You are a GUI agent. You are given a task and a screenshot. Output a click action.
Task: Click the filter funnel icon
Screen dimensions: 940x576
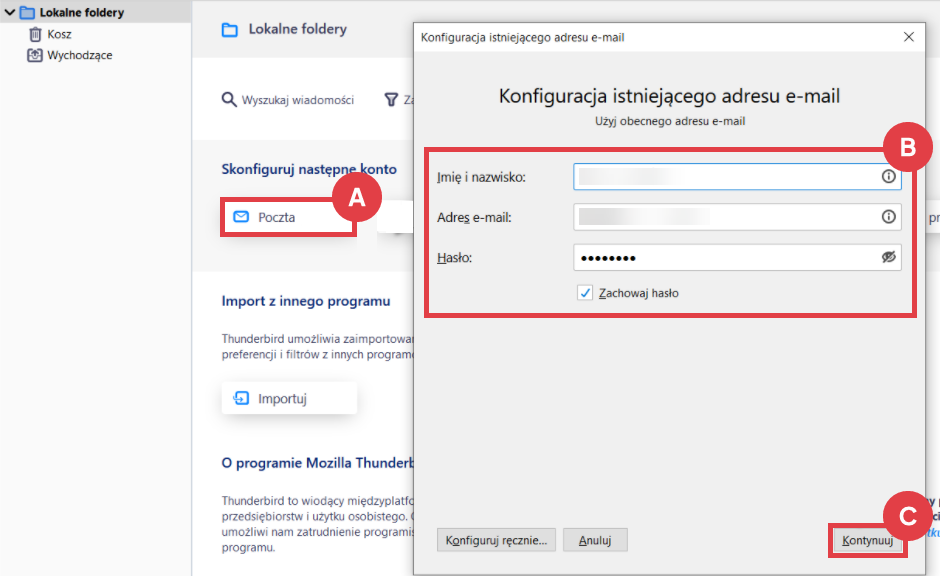point(391,100)
